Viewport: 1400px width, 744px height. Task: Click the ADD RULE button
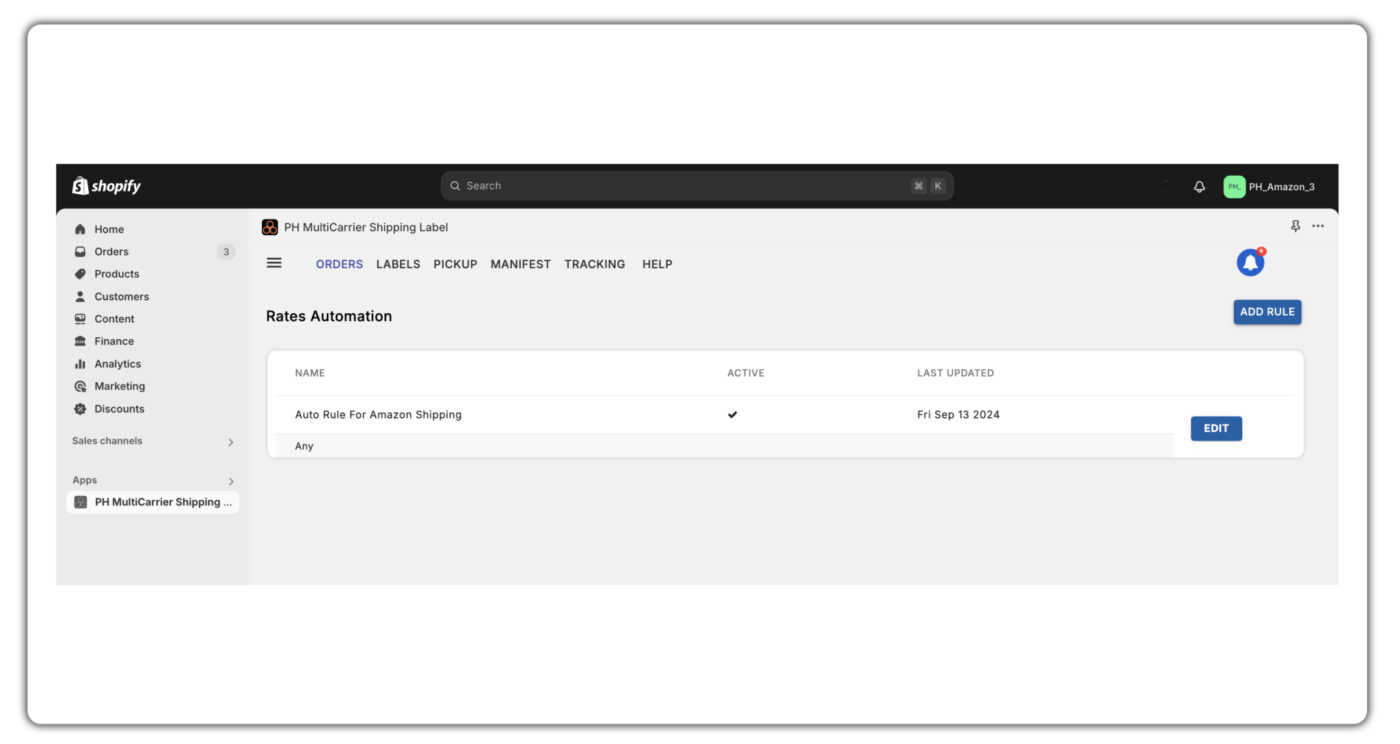[1267, 312]
